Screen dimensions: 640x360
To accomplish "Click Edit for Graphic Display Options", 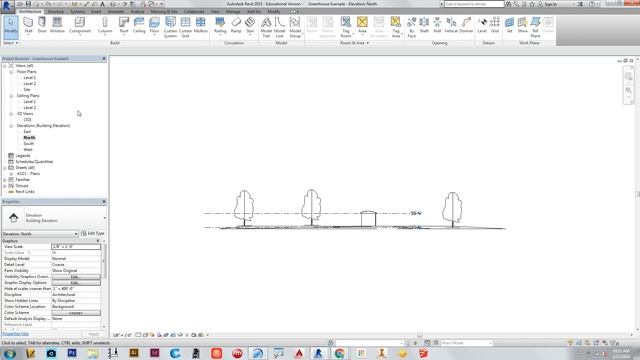I will (x=76, y=282).
